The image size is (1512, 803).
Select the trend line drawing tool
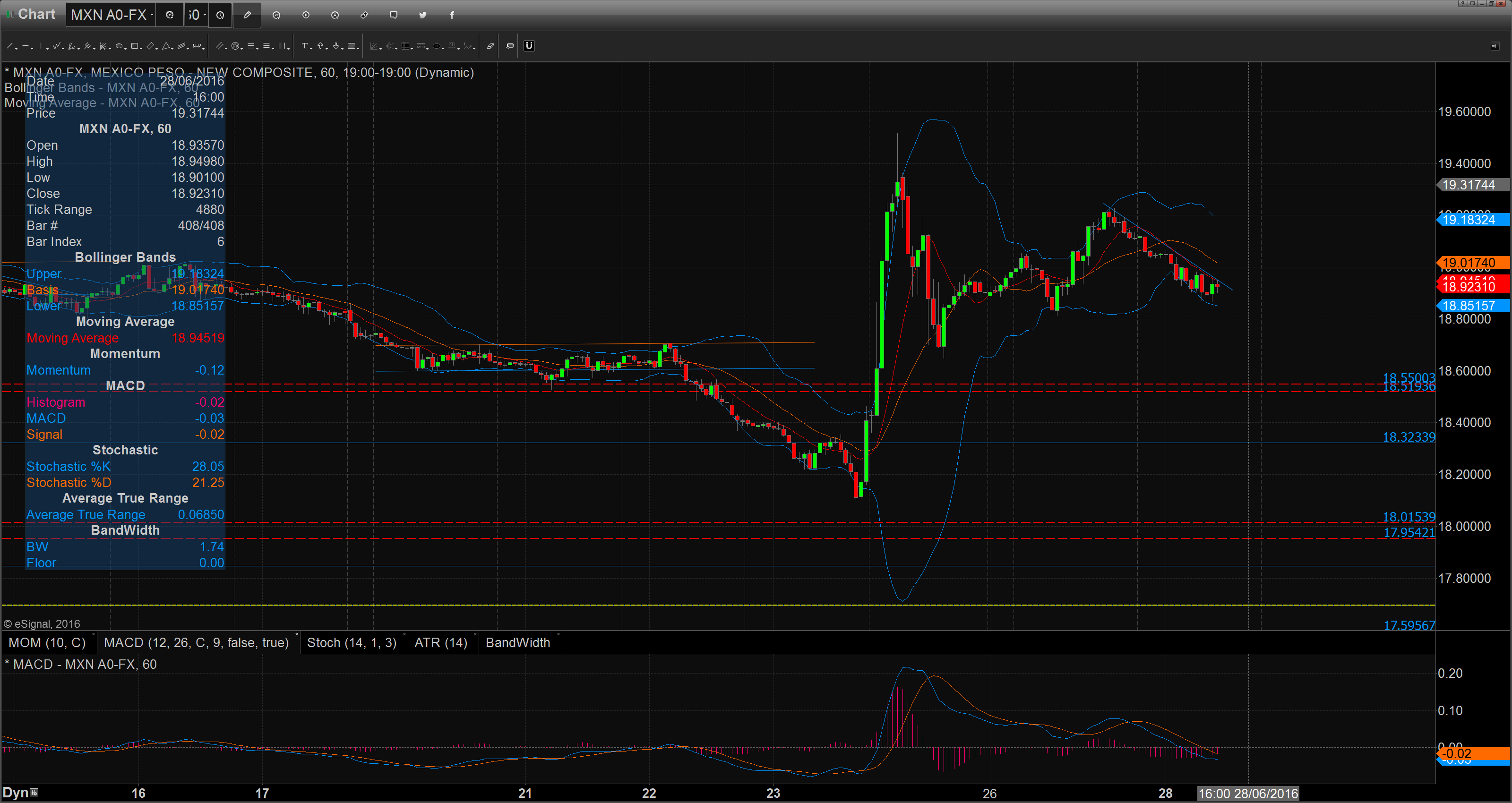[9, 46]
